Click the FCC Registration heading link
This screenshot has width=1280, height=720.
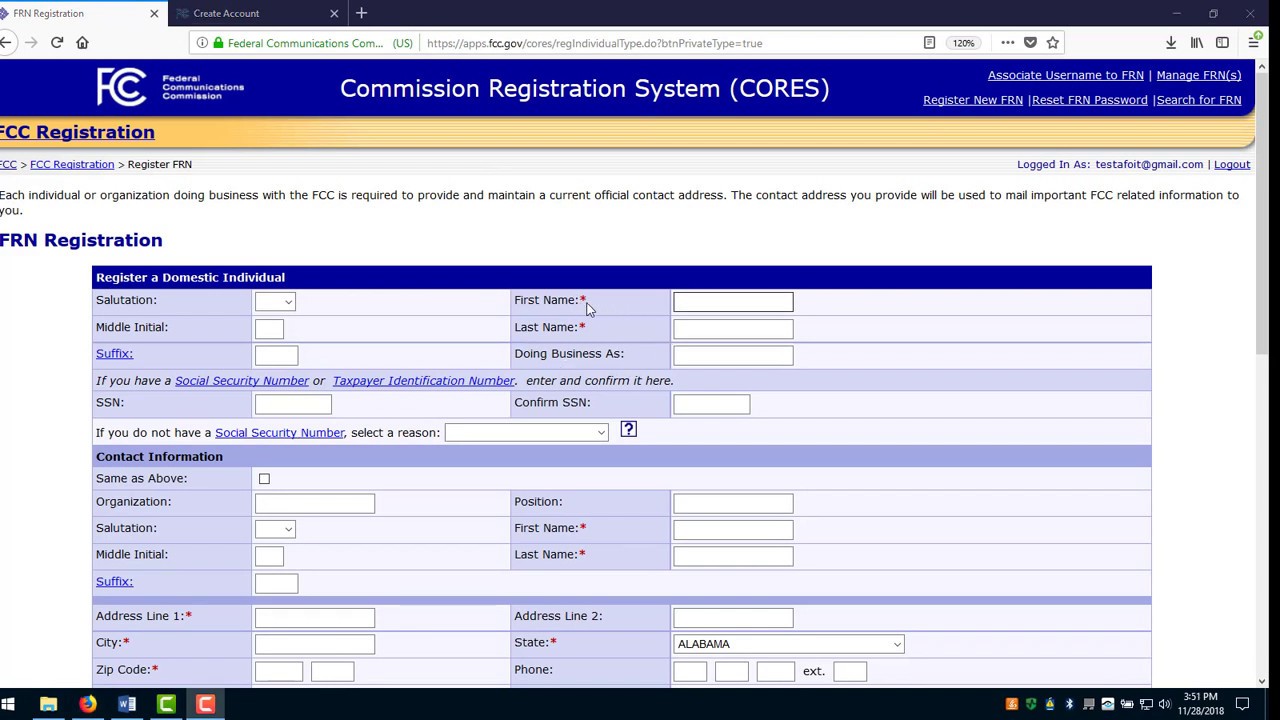click(77, 132)
